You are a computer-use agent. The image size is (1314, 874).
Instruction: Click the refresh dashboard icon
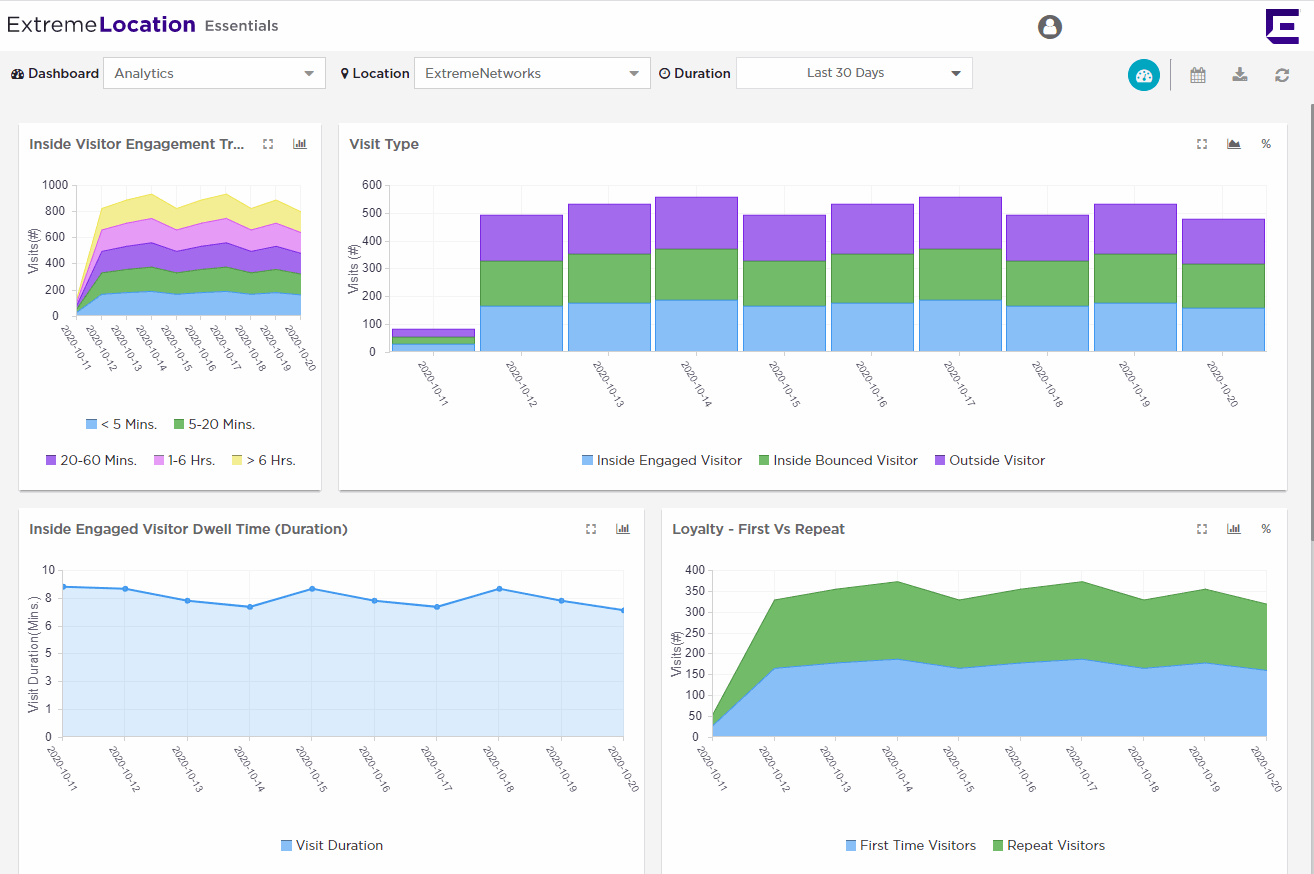tap(1281, 75)
